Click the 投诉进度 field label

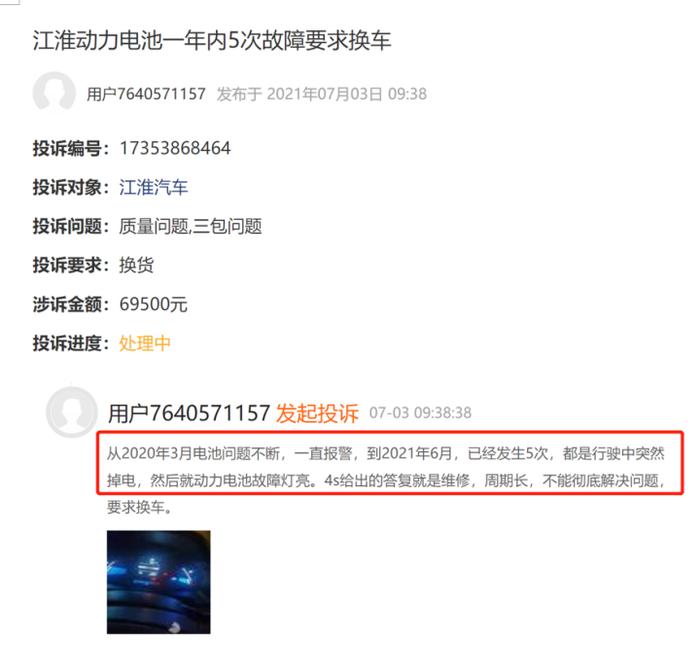[x=71, y=344]
